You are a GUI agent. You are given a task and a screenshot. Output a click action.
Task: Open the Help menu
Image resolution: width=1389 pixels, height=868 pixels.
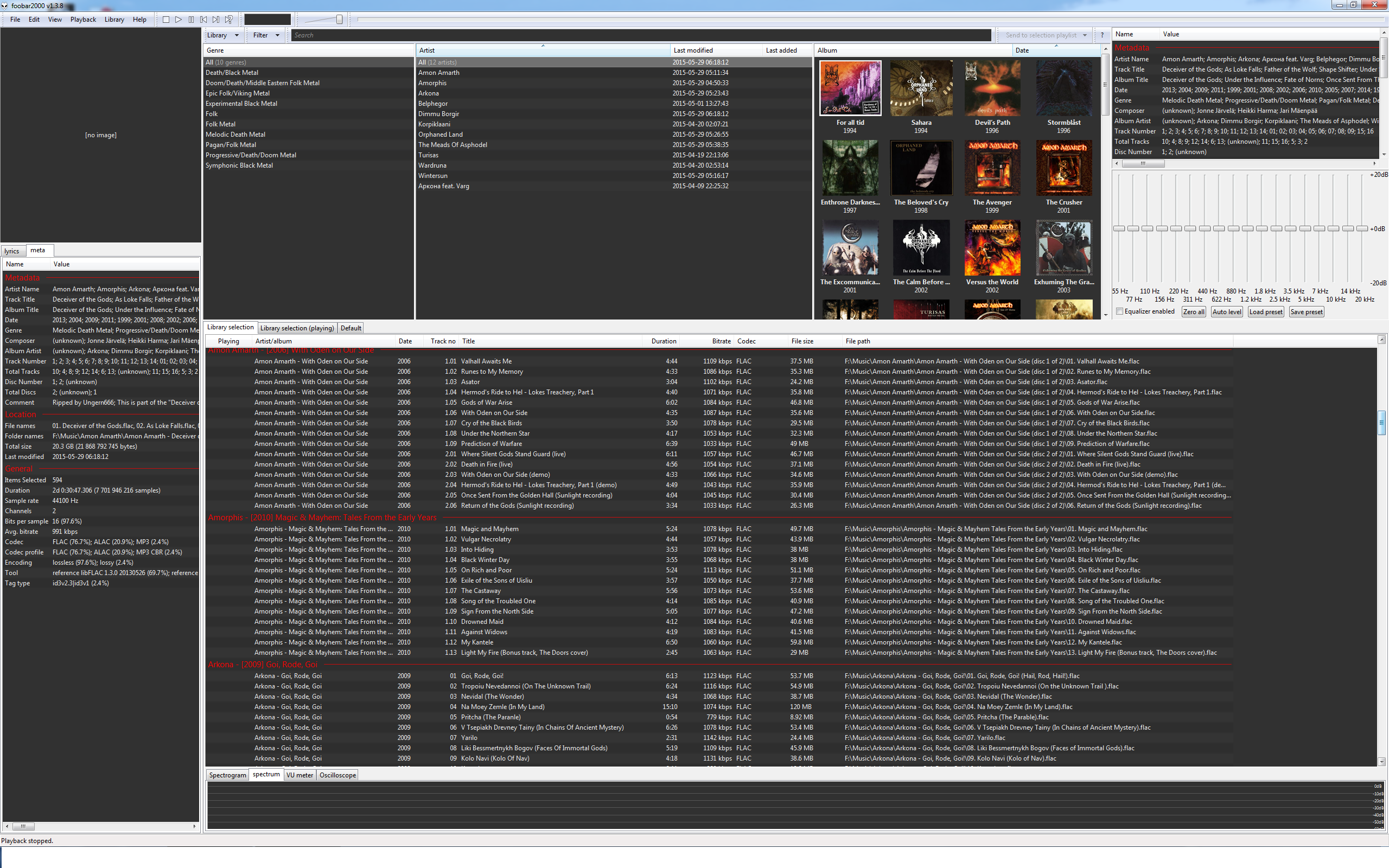pos(139,20)
